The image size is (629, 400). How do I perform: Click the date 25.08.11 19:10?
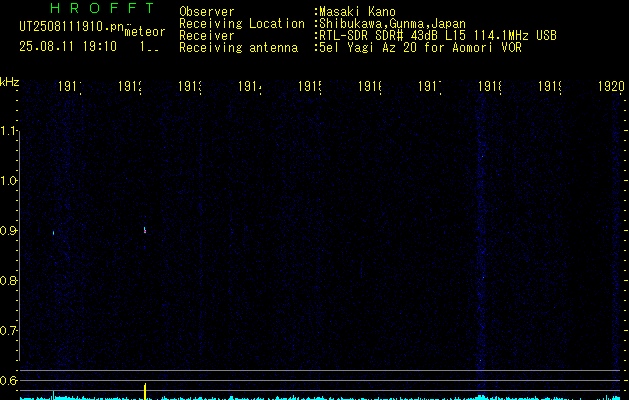(68, 46)
